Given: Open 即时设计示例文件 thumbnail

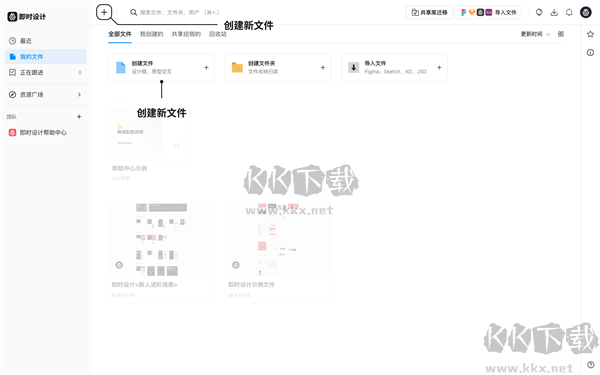Looking at the screenshot, I should click(x=278, y=240).
